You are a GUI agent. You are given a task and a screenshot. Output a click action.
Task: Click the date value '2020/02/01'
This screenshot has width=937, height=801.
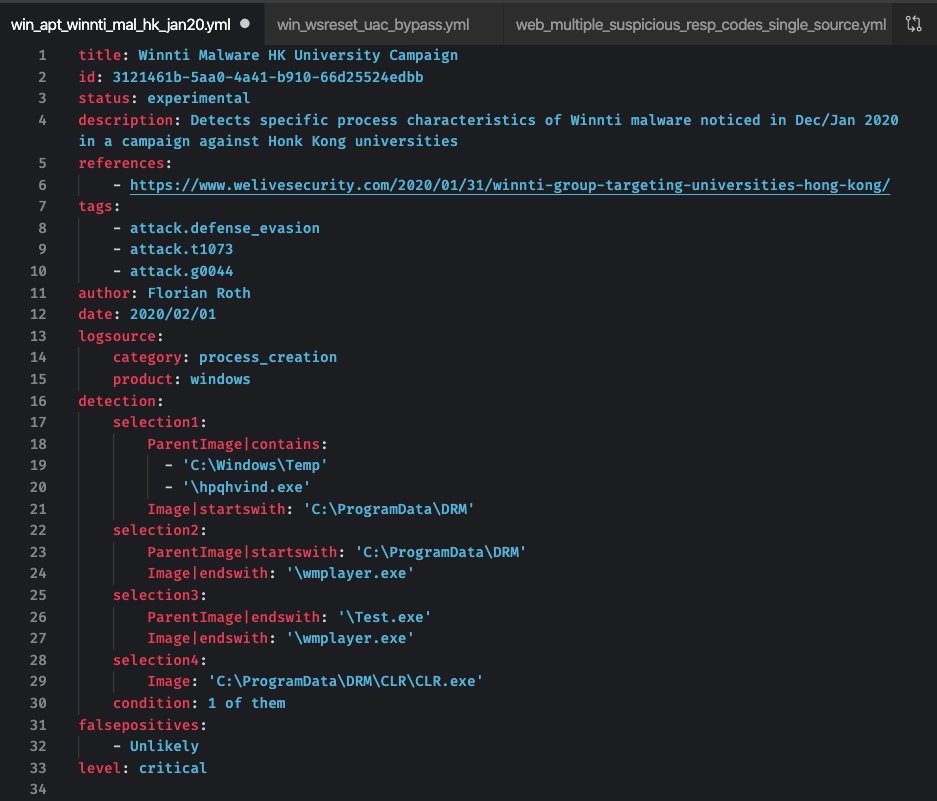pyautogui.click(x=173, y=314)
